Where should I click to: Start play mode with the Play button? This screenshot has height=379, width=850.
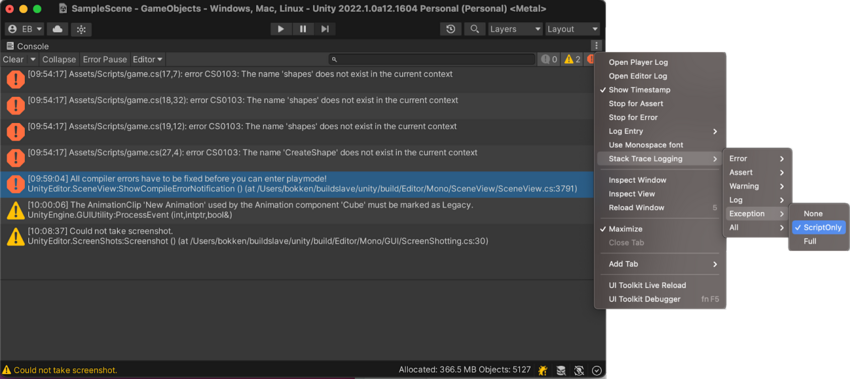tap(281, 29)
